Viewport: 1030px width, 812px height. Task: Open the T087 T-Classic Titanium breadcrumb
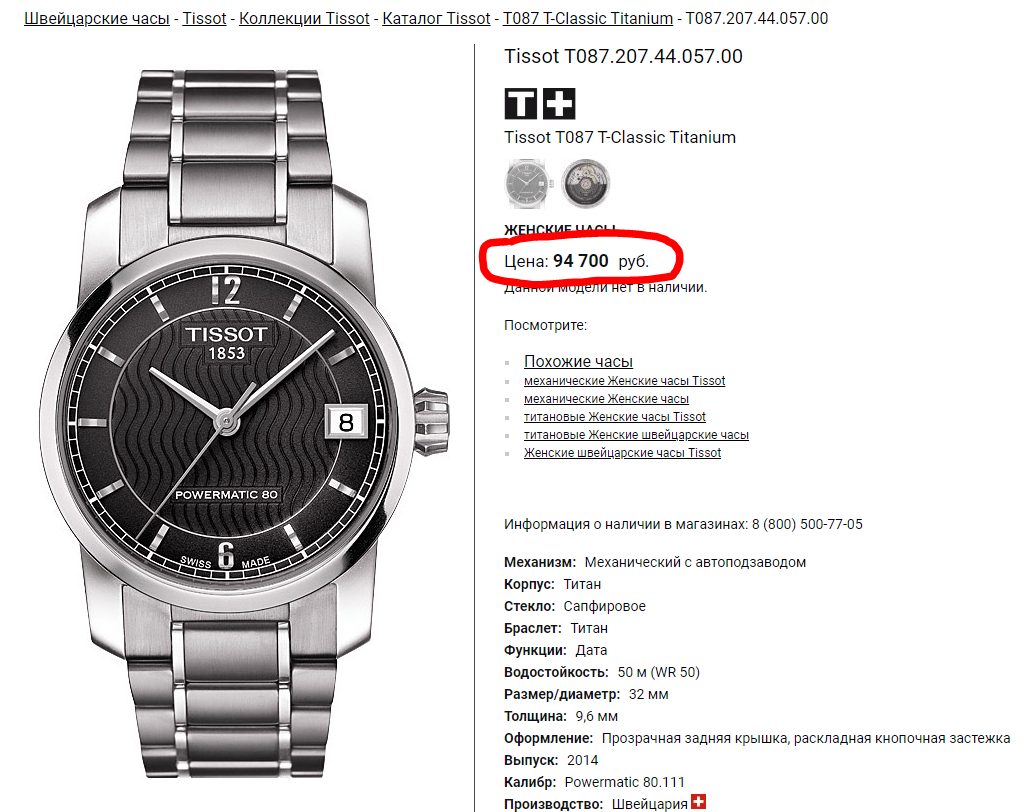tap(588, 18)
